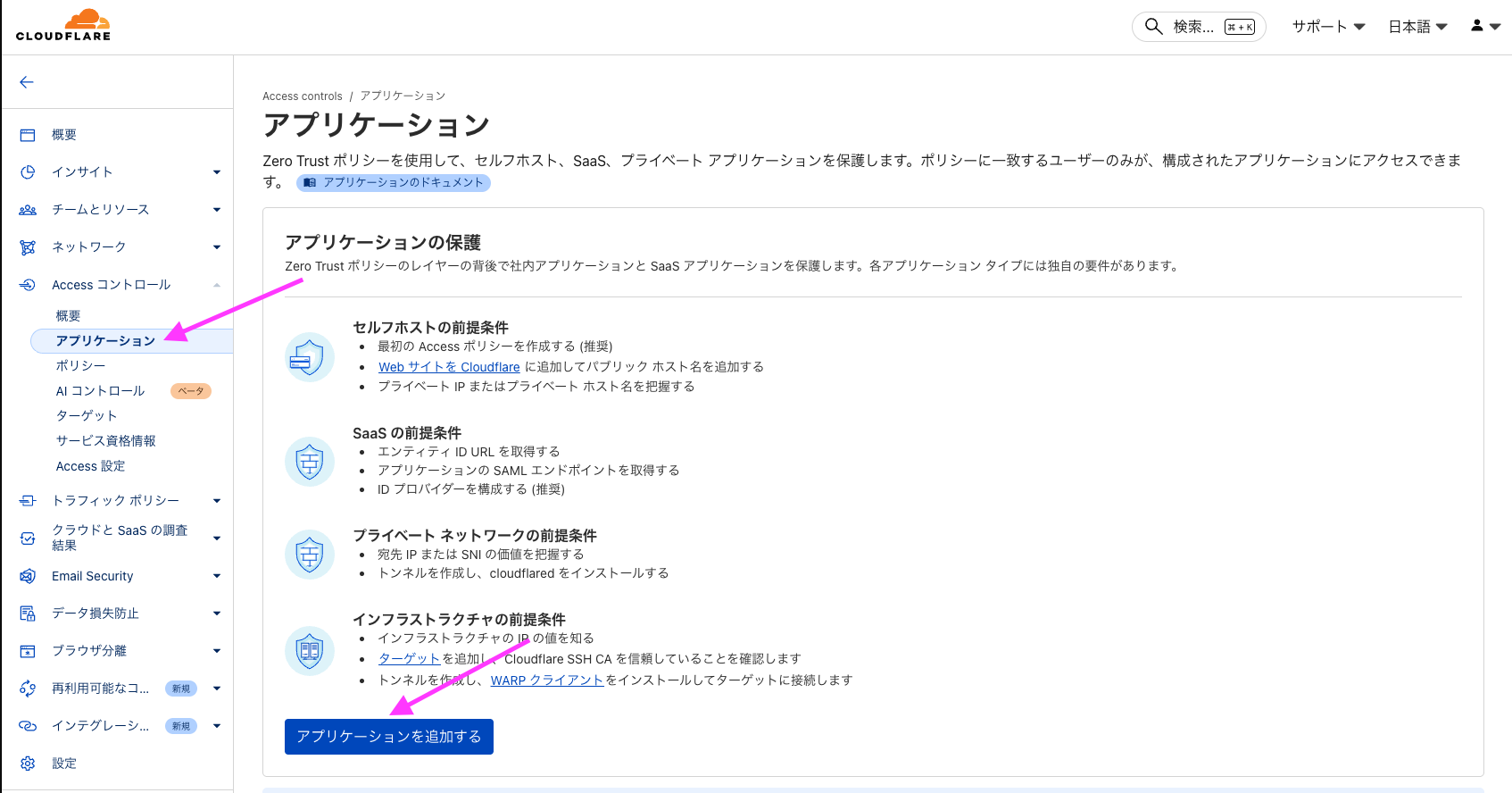The image size is (1512, 793).
Task: Click the 設定 gear icon
Action: pos(28,764)
